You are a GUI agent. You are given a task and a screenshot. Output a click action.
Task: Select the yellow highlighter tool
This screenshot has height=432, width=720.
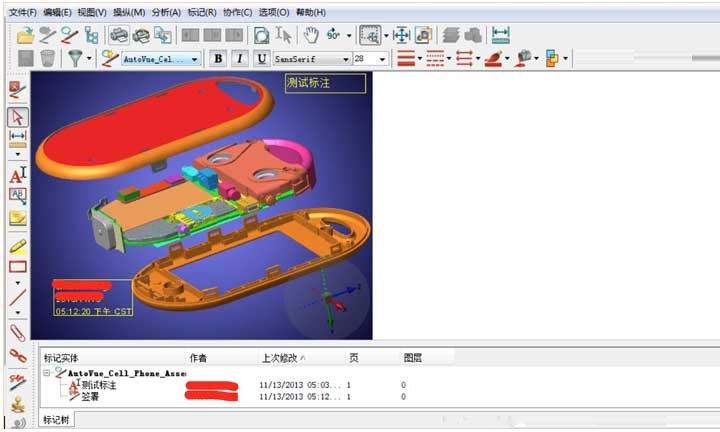[17, 246]
